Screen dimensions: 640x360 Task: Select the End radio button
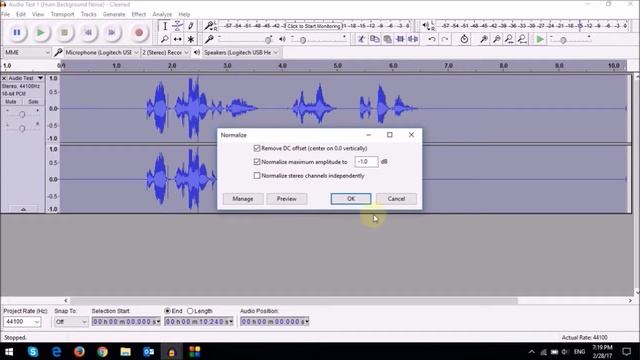(x=167, y=311)
